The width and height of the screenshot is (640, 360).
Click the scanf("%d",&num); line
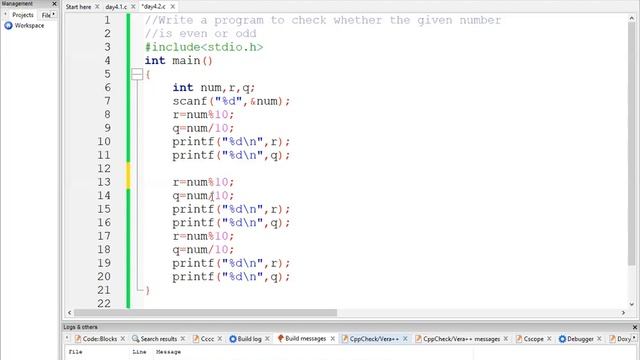click(x=231, y=101)
